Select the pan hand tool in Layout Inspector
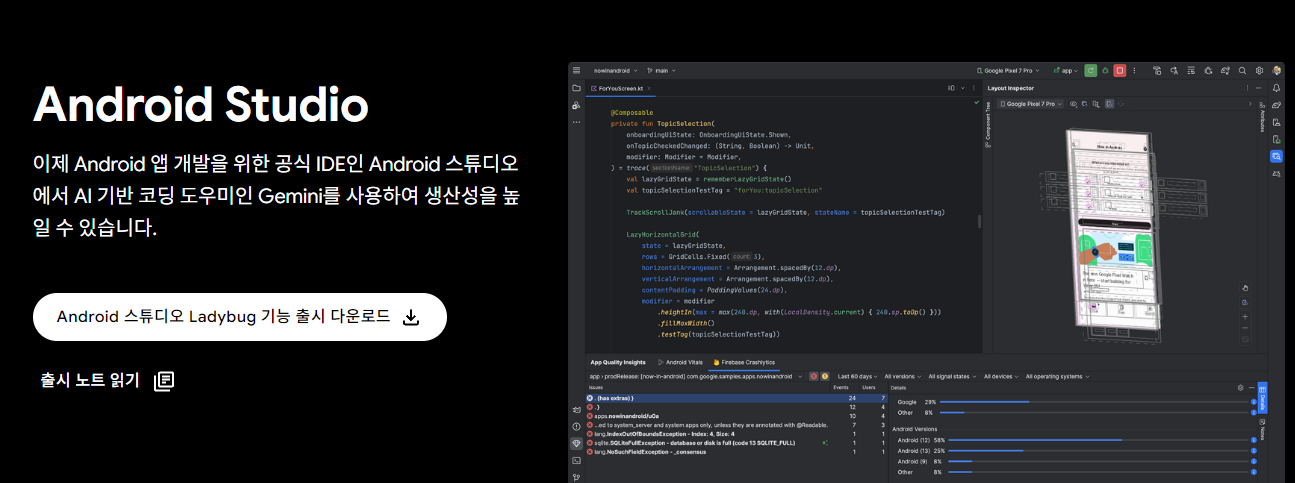The height and width of the screenshot is (483, 1295). 1245,287
